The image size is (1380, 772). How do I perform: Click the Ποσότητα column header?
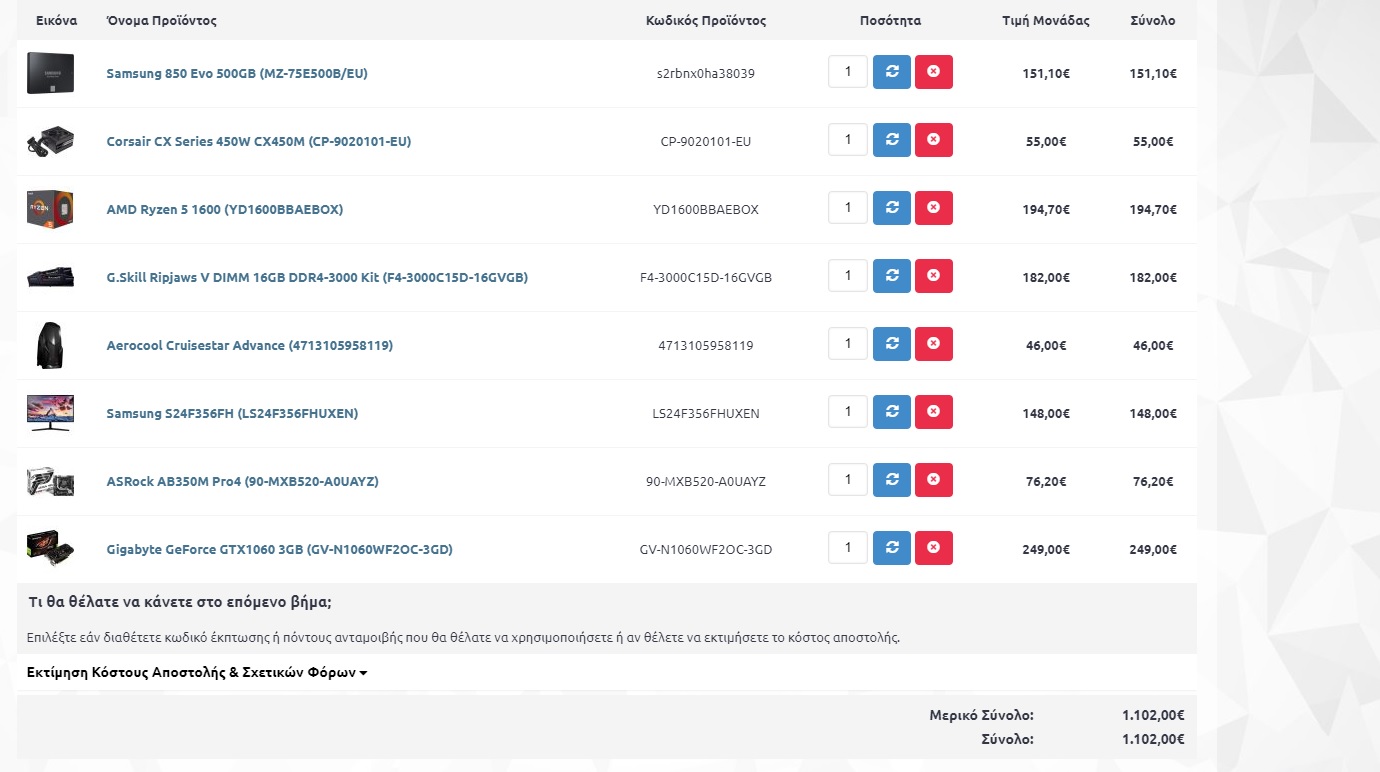coord(890,20)
